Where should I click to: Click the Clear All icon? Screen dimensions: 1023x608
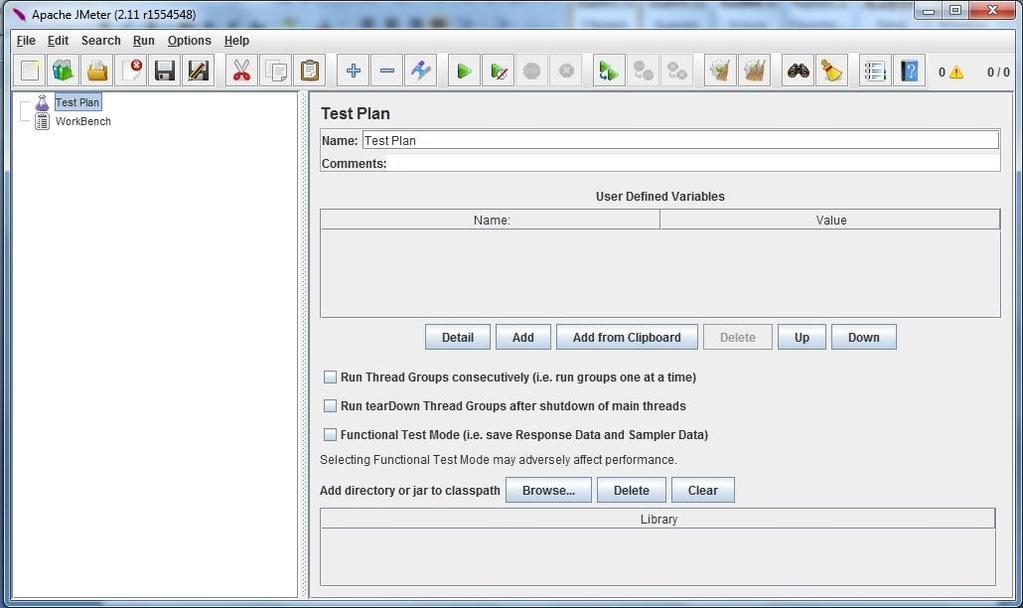pyautogui.click(x=754, y=70)
